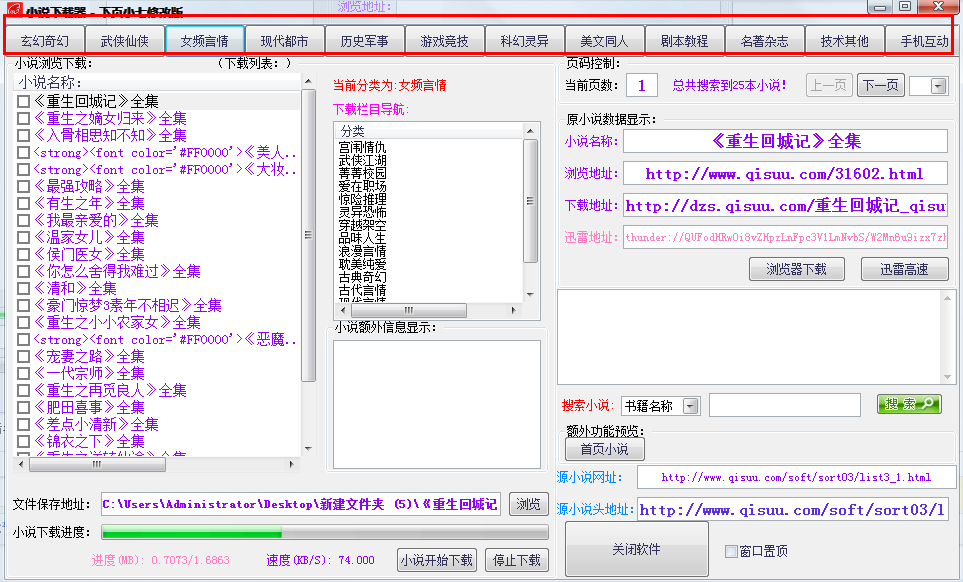This screenshot has width=963, height=582.
Task: Select 武侠江湖 category entry
Action: pos(362,160)
